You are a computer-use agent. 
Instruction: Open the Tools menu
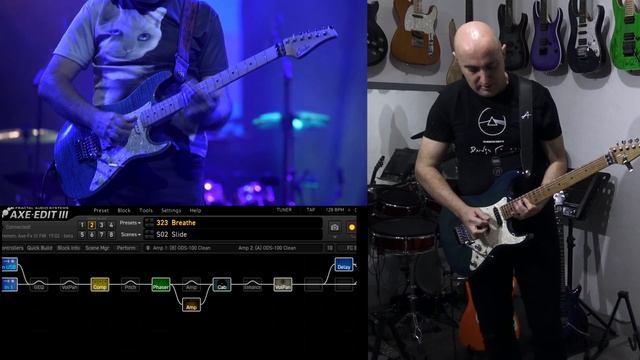[146, 211]
